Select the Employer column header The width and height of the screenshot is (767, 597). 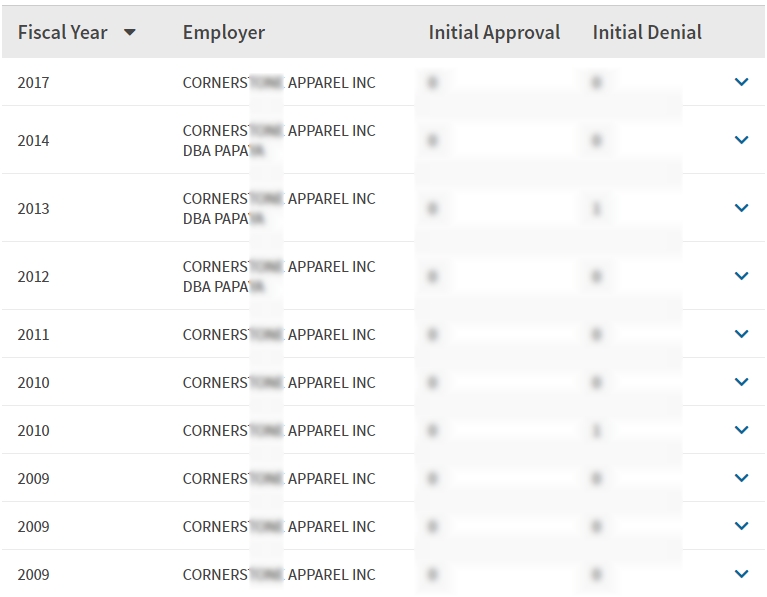pyautogui.click(x=224, y=33)
